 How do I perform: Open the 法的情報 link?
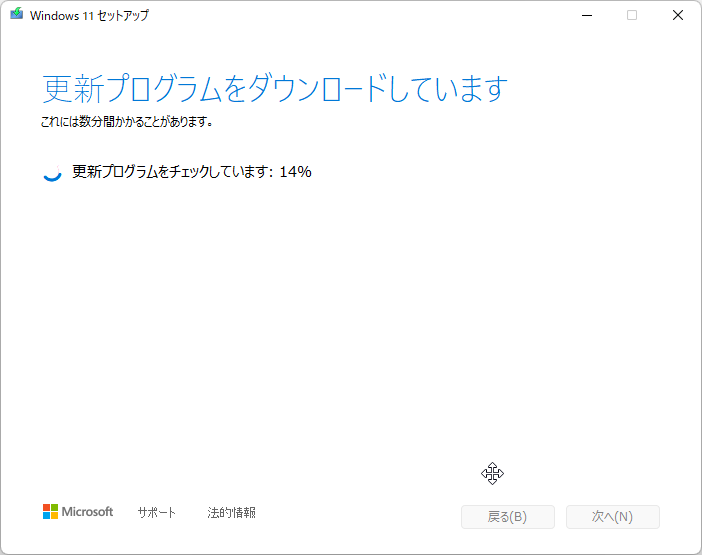click(231, 512)
